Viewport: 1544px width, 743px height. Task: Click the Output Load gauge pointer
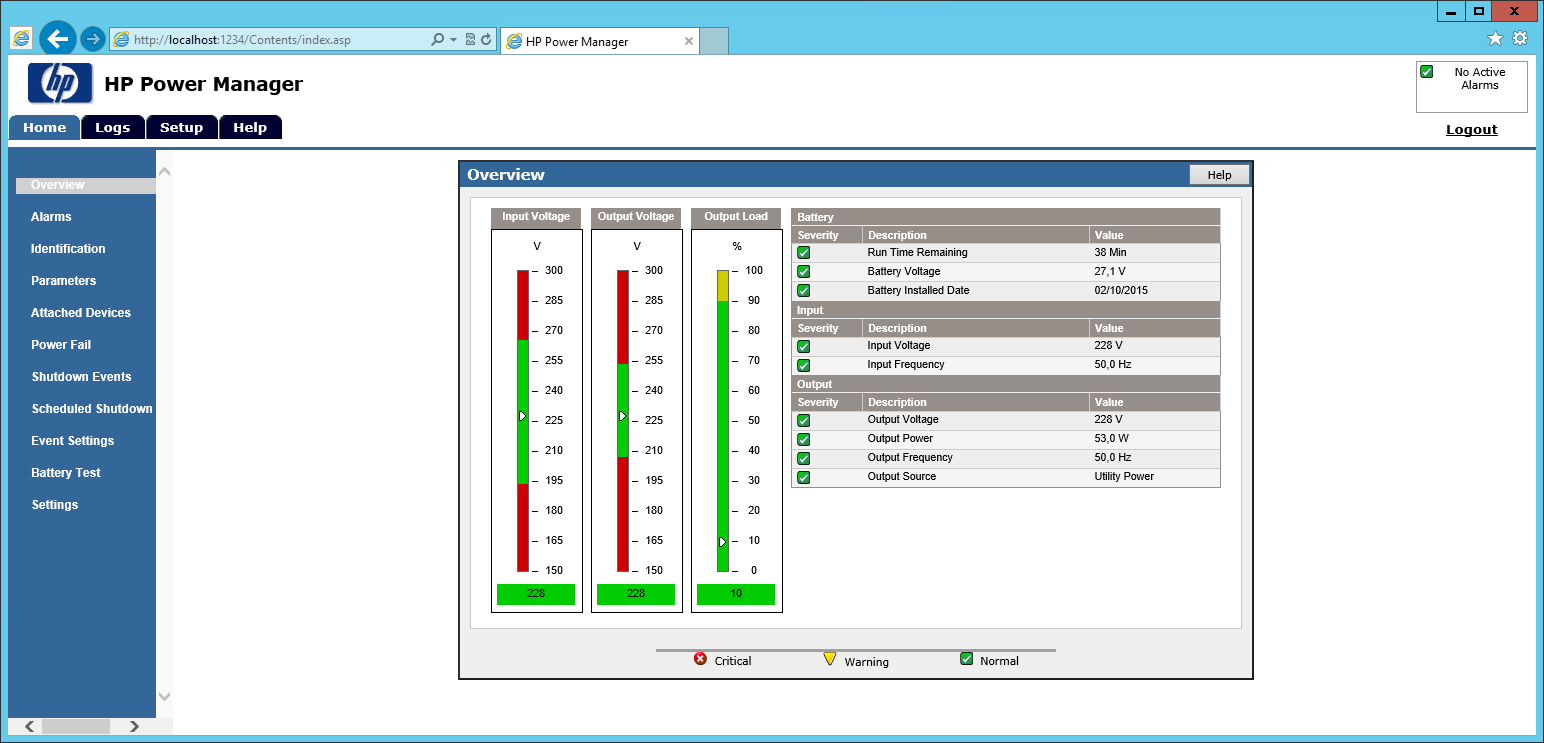[x=722, y=541]
